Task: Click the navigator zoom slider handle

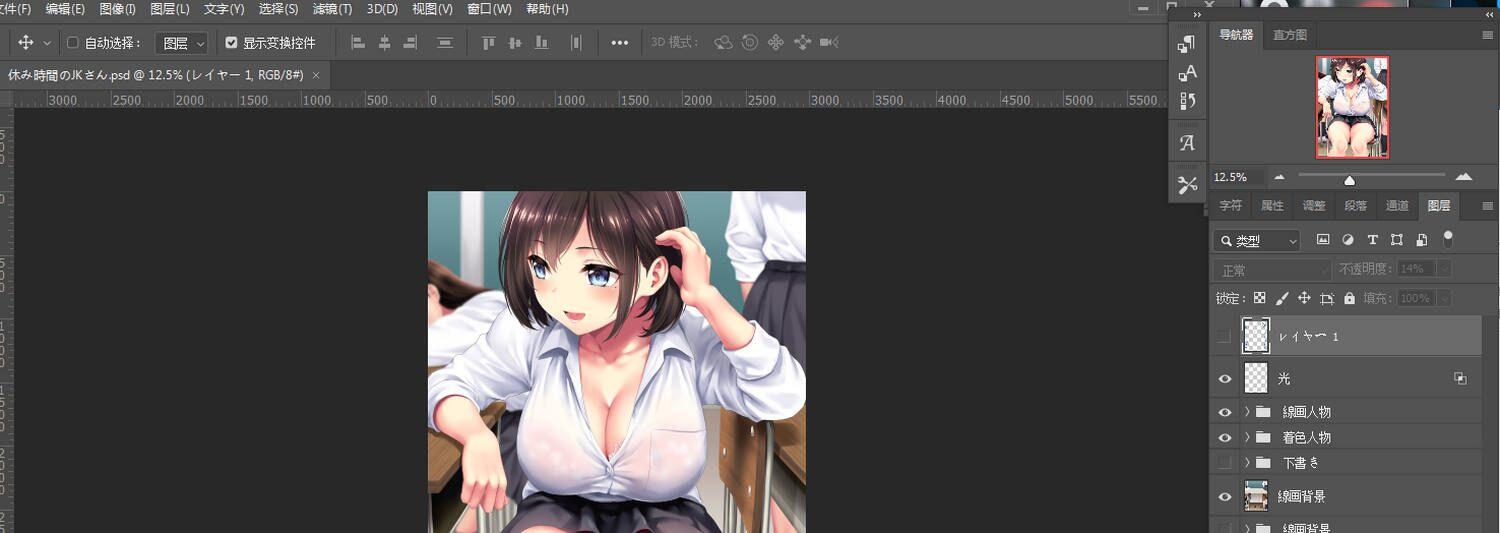Action: [x=1349, y=180]
